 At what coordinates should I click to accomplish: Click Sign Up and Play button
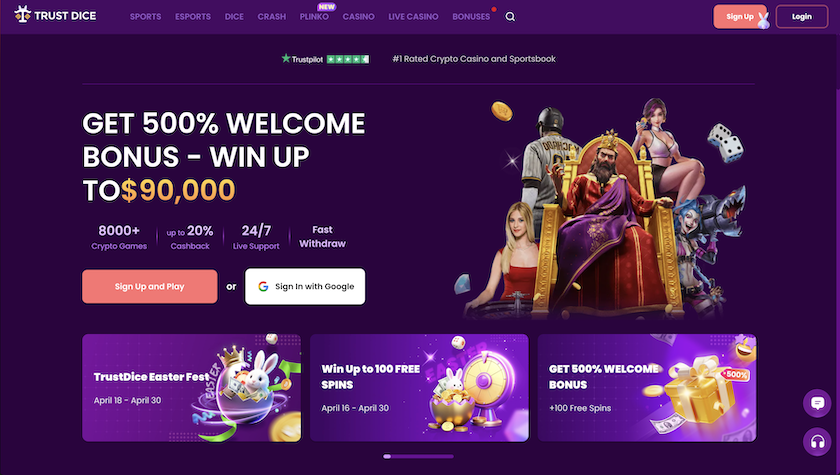pyautogui.click(x=149, y=286)
